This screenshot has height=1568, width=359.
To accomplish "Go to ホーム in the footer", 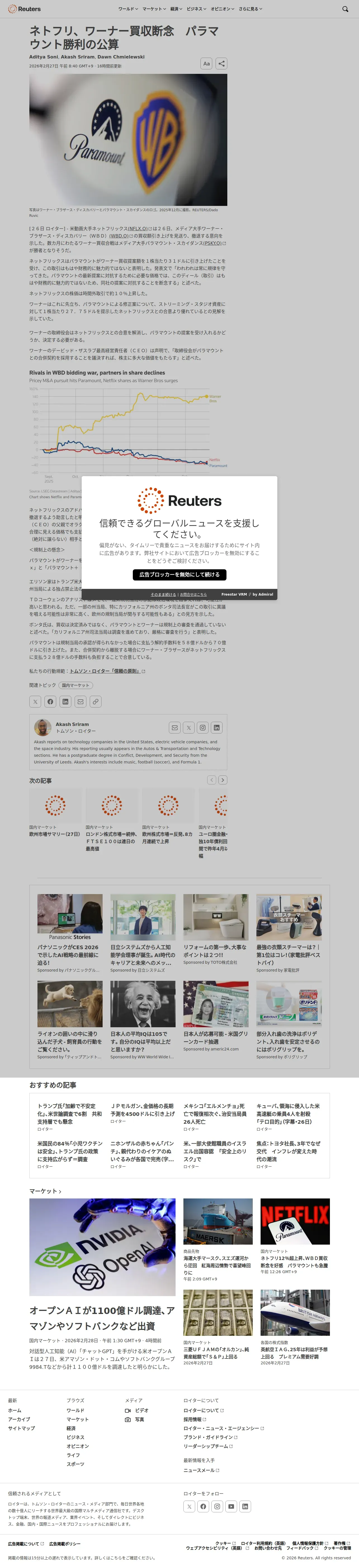I will pos(15,1410).
